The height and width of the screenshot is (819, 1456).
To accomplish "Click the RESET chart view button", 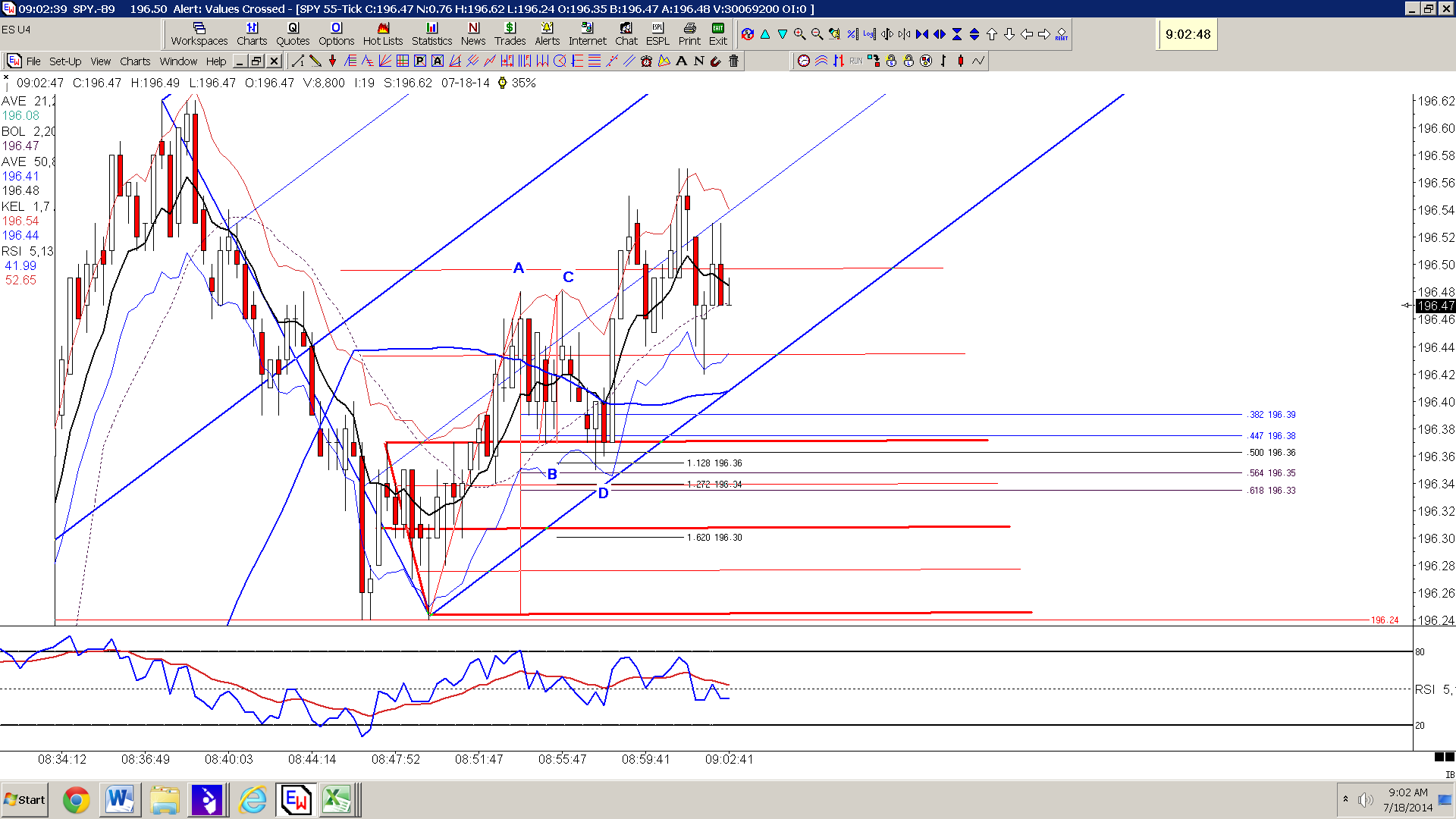I will coord(1062,34).
